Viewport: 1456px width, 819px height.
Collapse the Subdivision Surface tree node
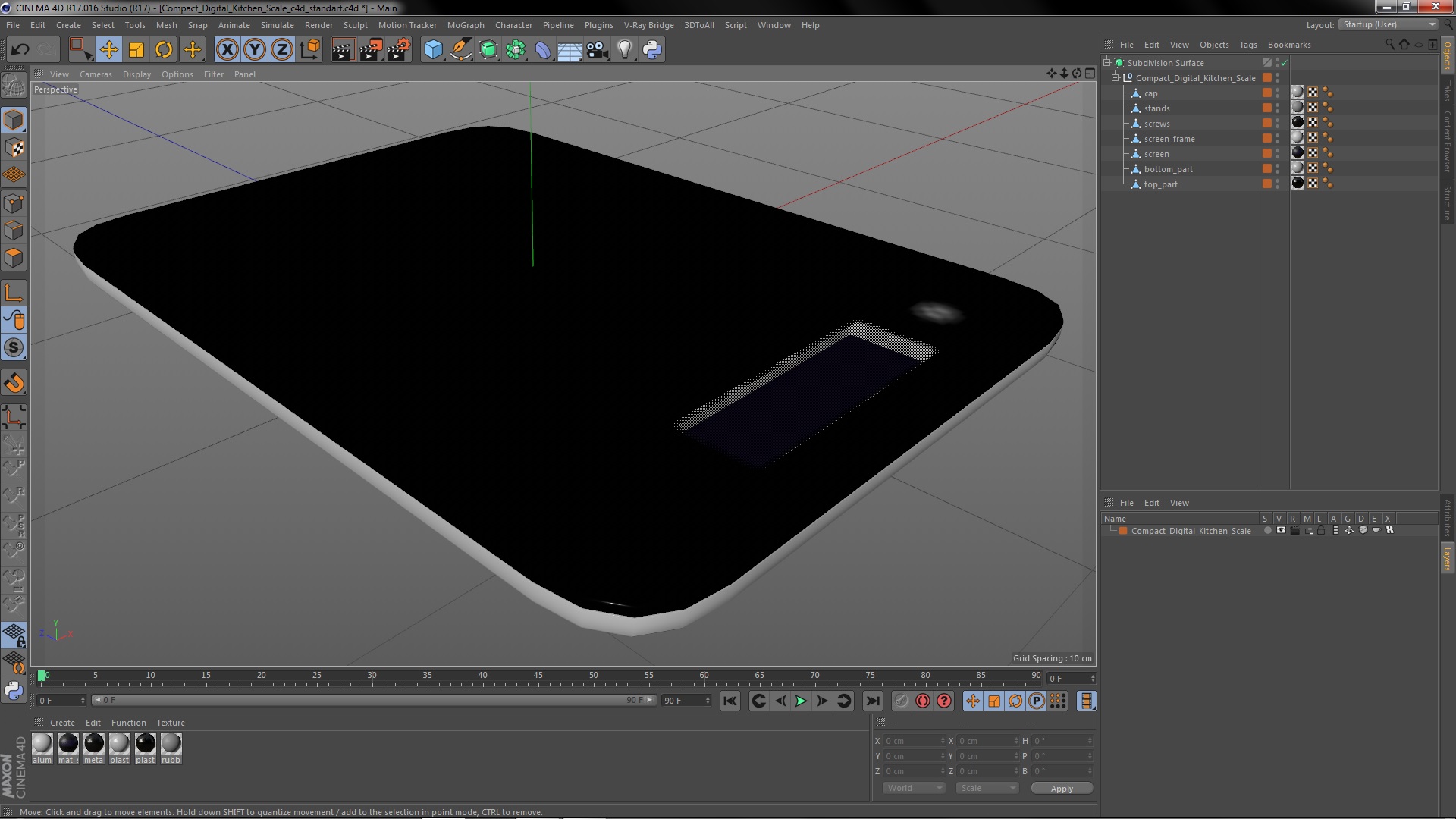point(1107,63)
